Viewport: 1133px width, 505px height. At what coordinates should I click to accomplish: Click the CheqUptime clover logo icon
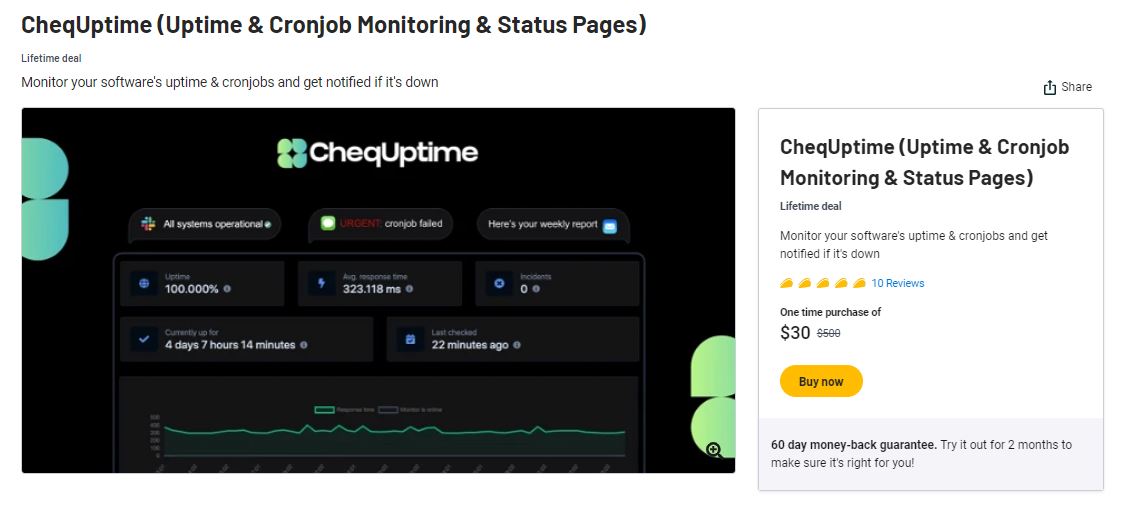(292, 153)
